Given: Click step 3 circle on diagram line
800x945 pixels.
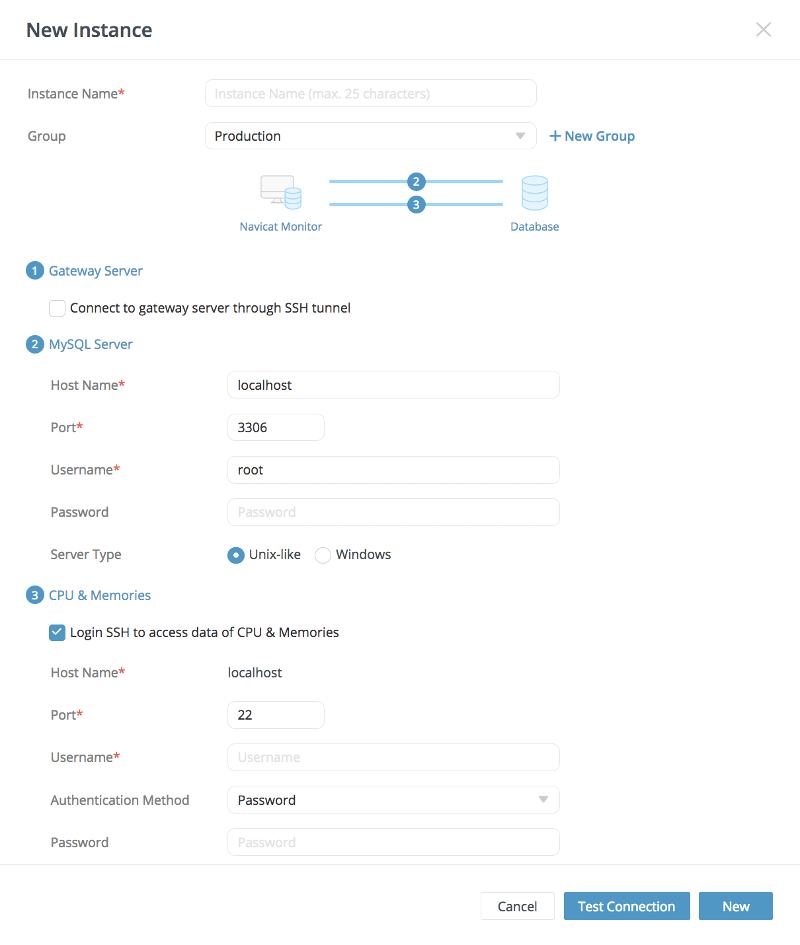Looking at the screenshot, I should tap(416, 204).
